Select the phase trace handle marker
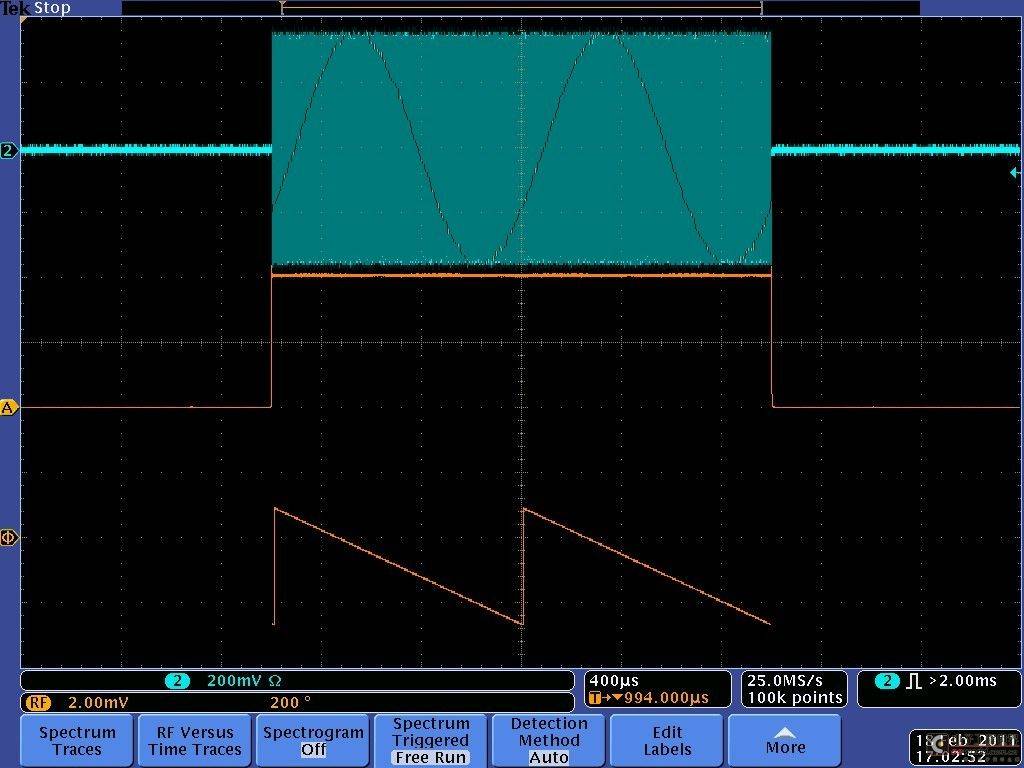This screenshot has width=1024, height=768. 8,537
